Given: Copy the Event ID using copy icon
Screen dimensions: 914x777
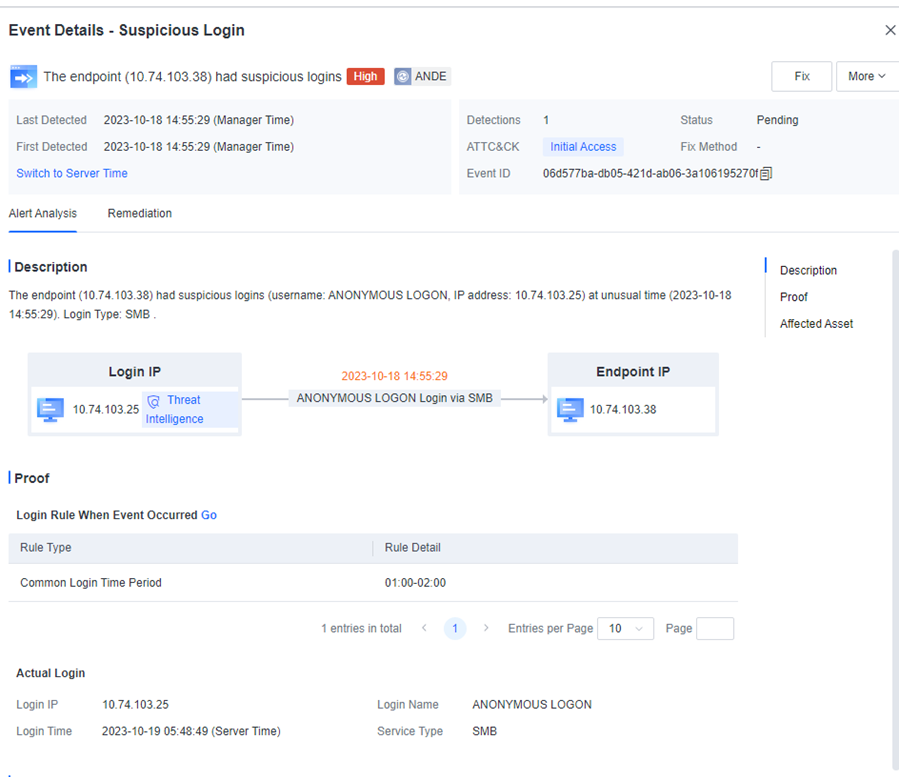Looking at the screenshot, I should click(x=766, y=174).
